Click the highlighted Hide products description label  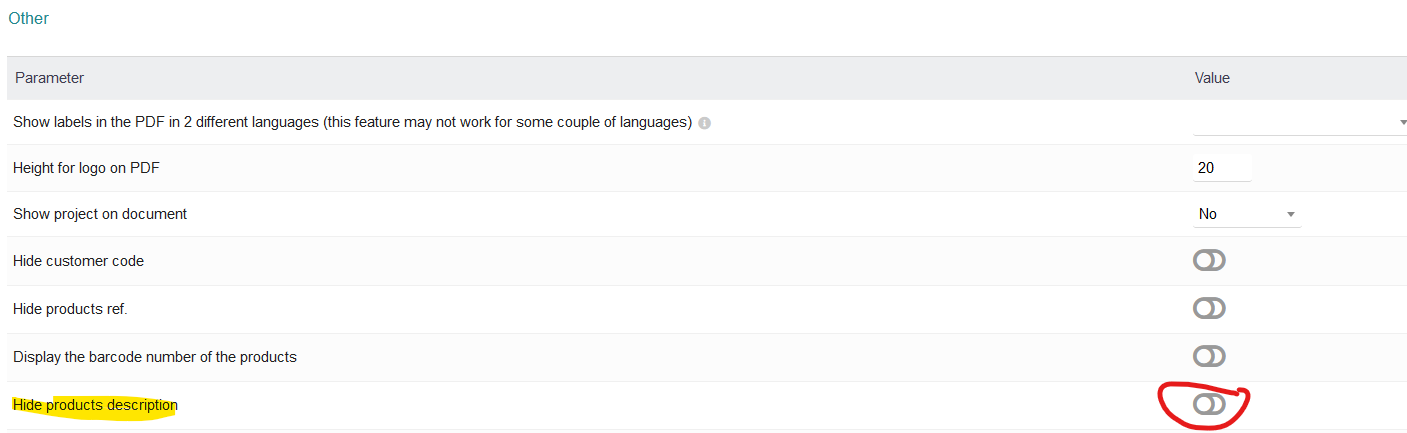[x=95, y=405]
